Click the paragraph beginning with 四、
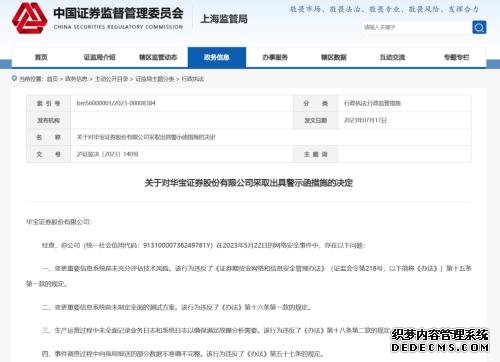This screenshot has width=500, height=362. pyautogui.click(x=183, y=354)
